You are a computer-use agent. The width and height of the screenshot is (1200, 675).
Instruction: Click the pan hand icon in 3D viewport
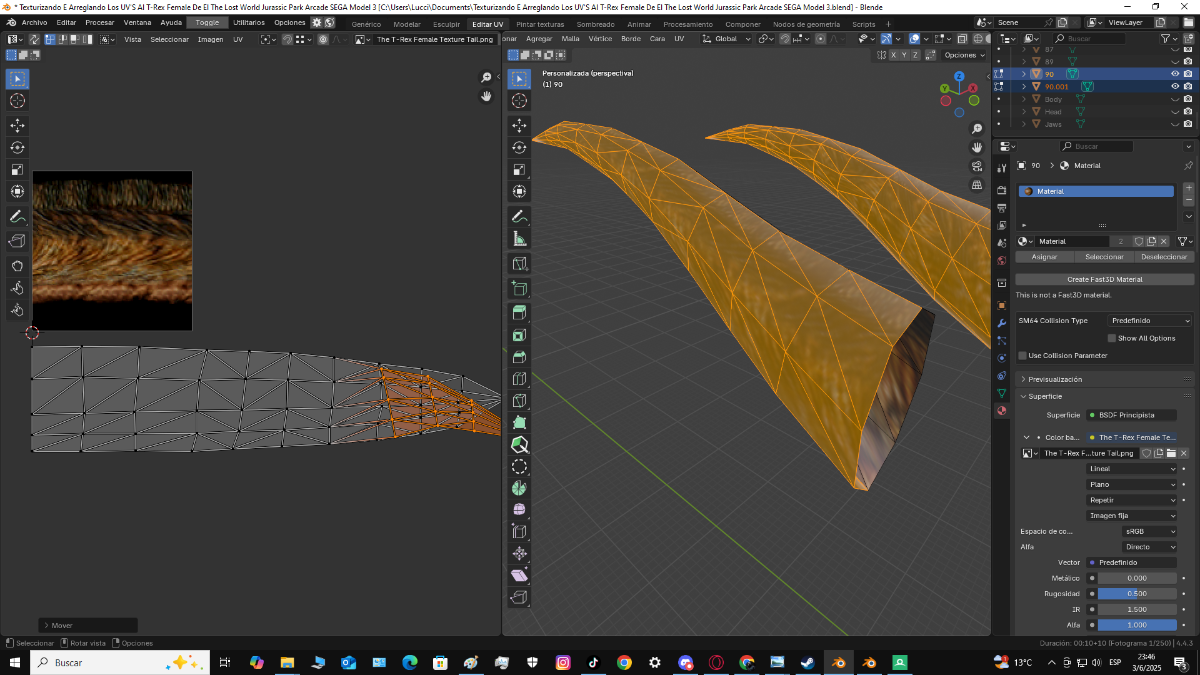click(x=977, y=147)
